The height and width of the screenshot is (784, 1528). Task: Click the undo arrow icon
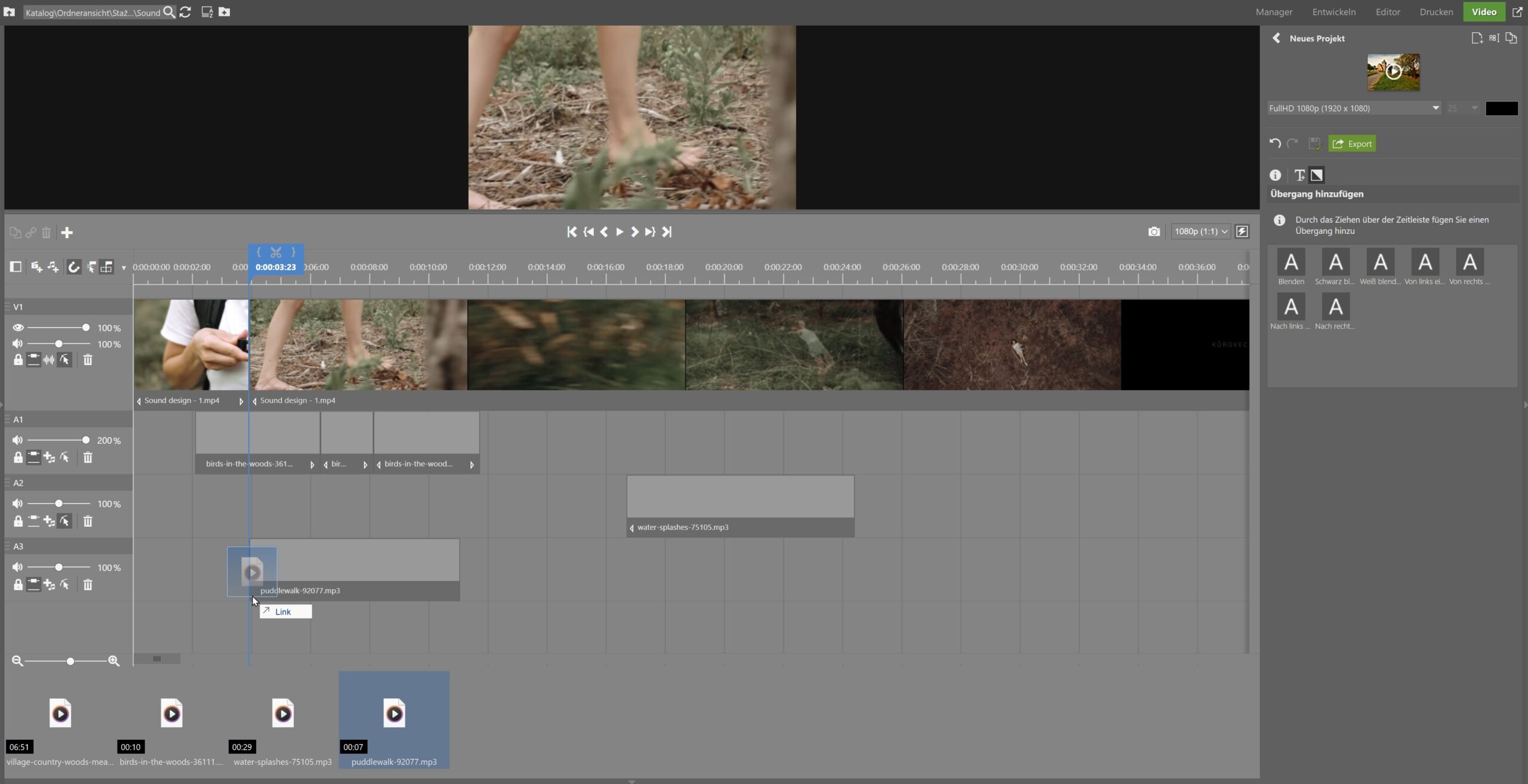[x=1275, y=144]
